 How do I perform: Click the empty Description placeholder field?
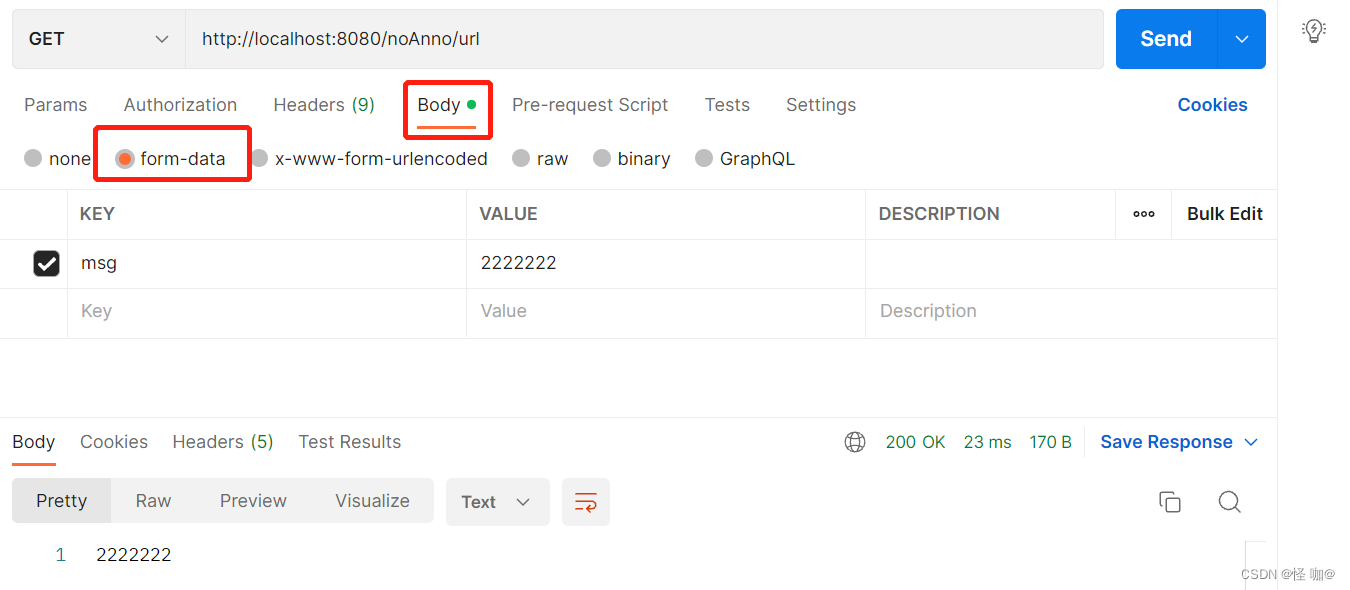[x=1071, y=312]
